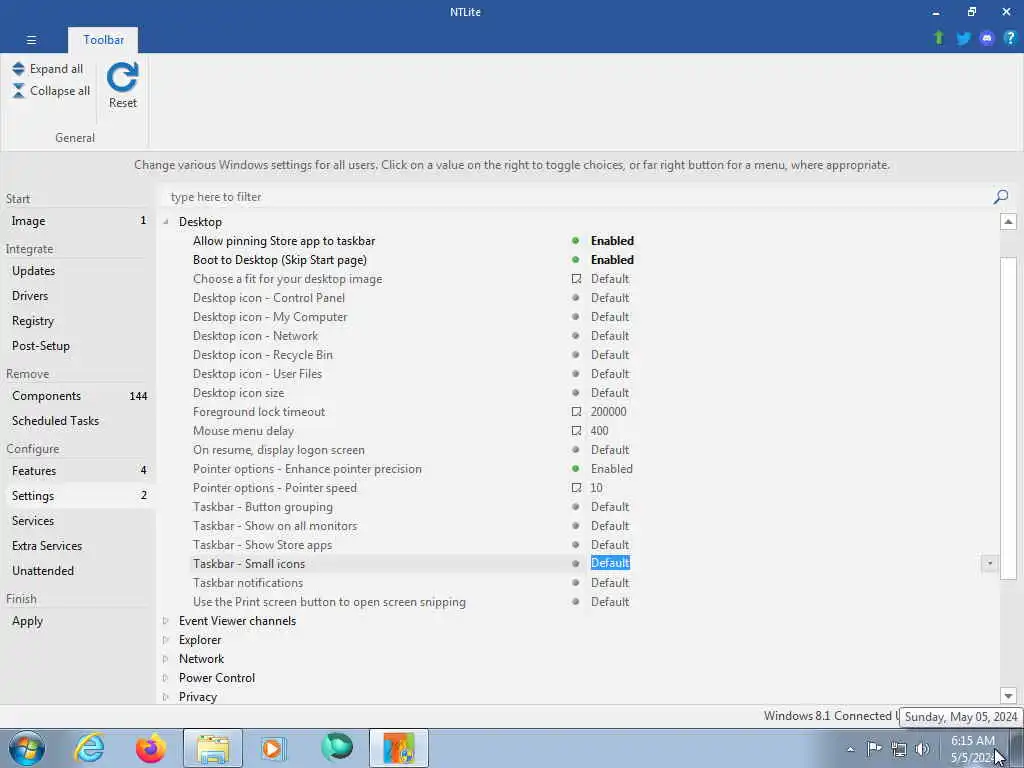Image resolution: width=1024 pixels, height=768 pixels.
Task: Open File Explorer from the taskbar
Action: pos(213,748)
